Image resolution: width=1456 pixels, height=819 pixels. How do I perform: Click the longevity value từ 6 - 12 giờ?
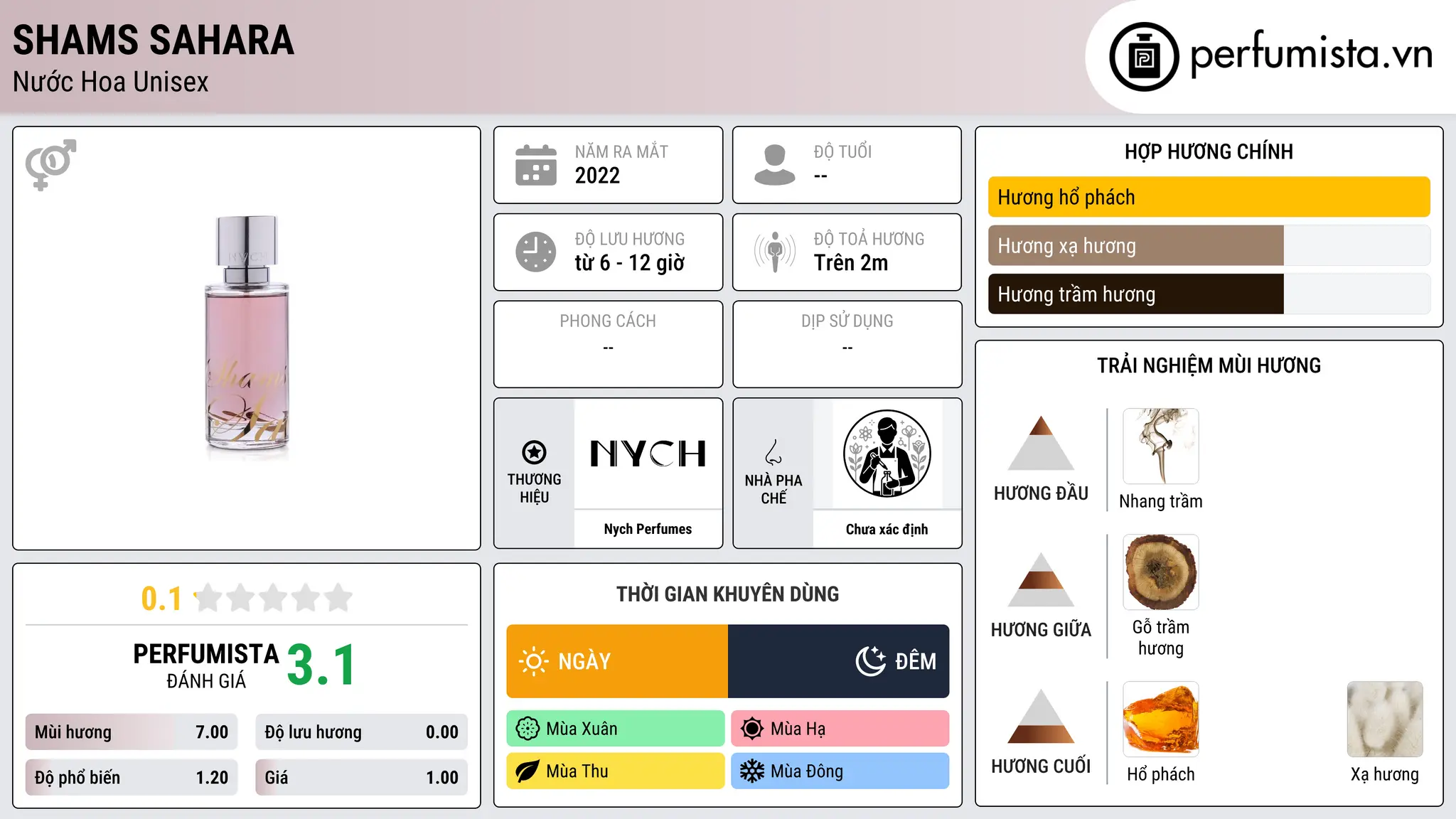[x=630, y=263]
